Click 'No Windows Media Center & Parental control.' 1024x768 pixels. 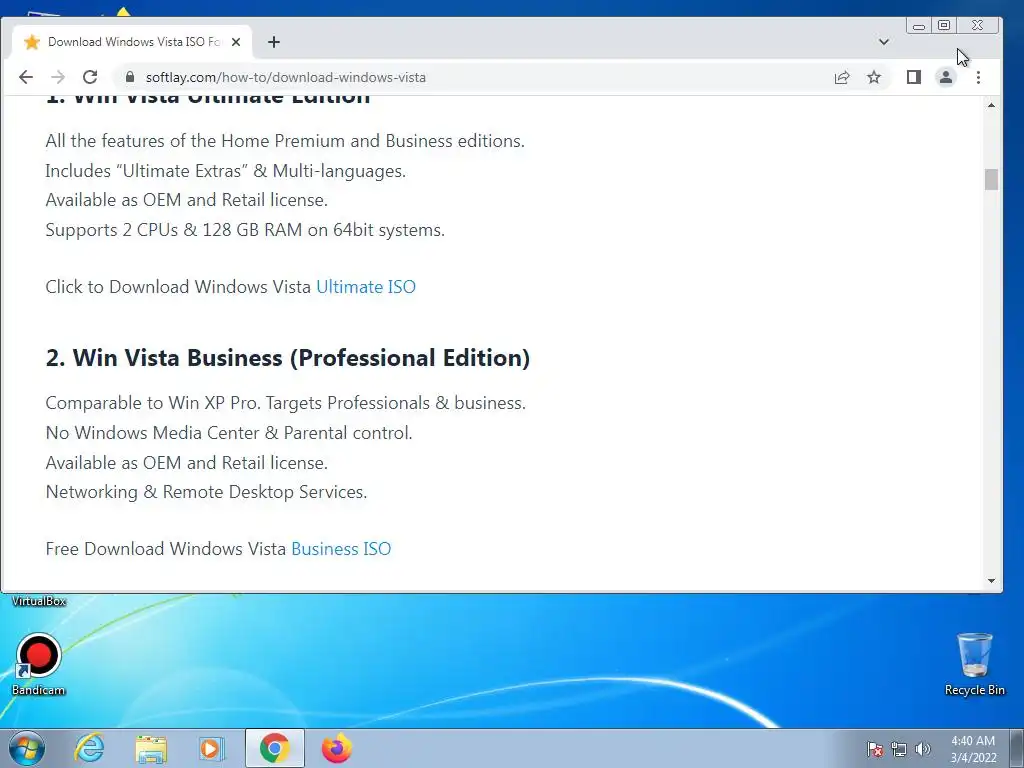229,433
